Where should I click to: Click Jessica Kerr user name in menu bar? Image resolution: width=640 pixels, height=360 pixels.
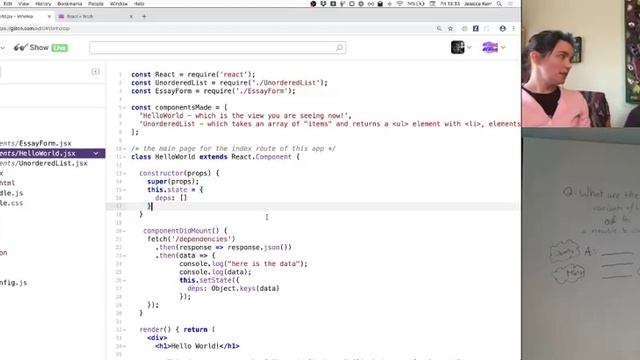pyautogui.click(x=478, y=4)
